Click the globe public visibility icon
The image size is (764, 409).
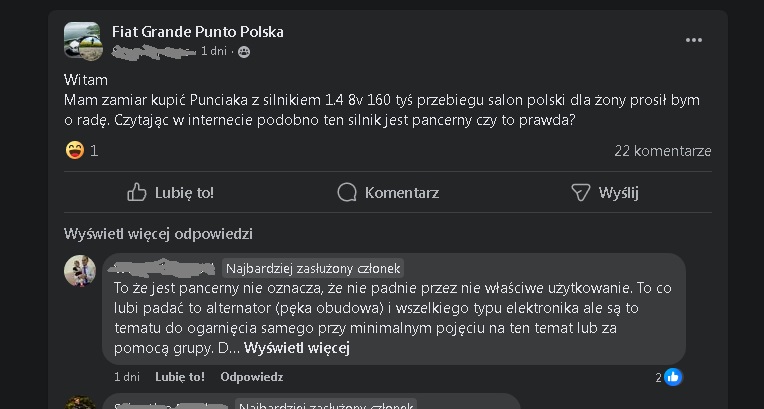tap(244, 51)
